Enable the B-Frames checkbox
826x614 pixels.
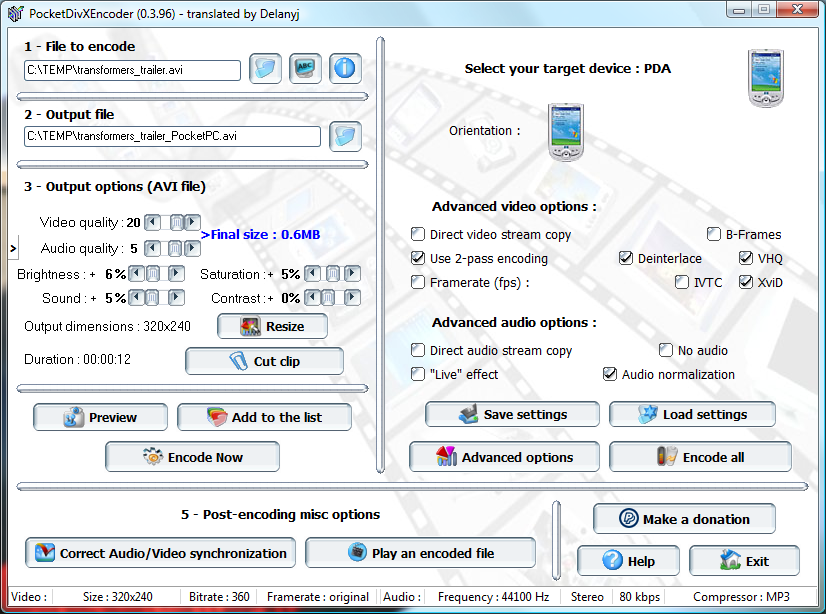coord(714,234)
